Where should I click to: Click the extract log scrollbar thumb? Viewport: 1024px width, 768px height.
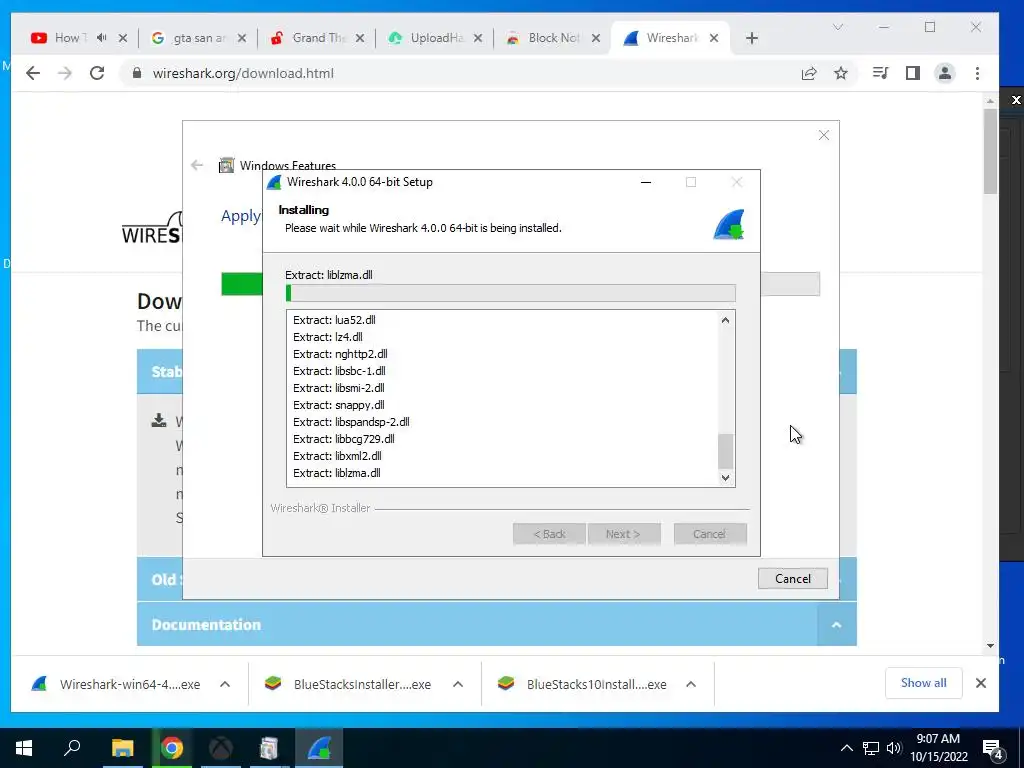(725, 451)
